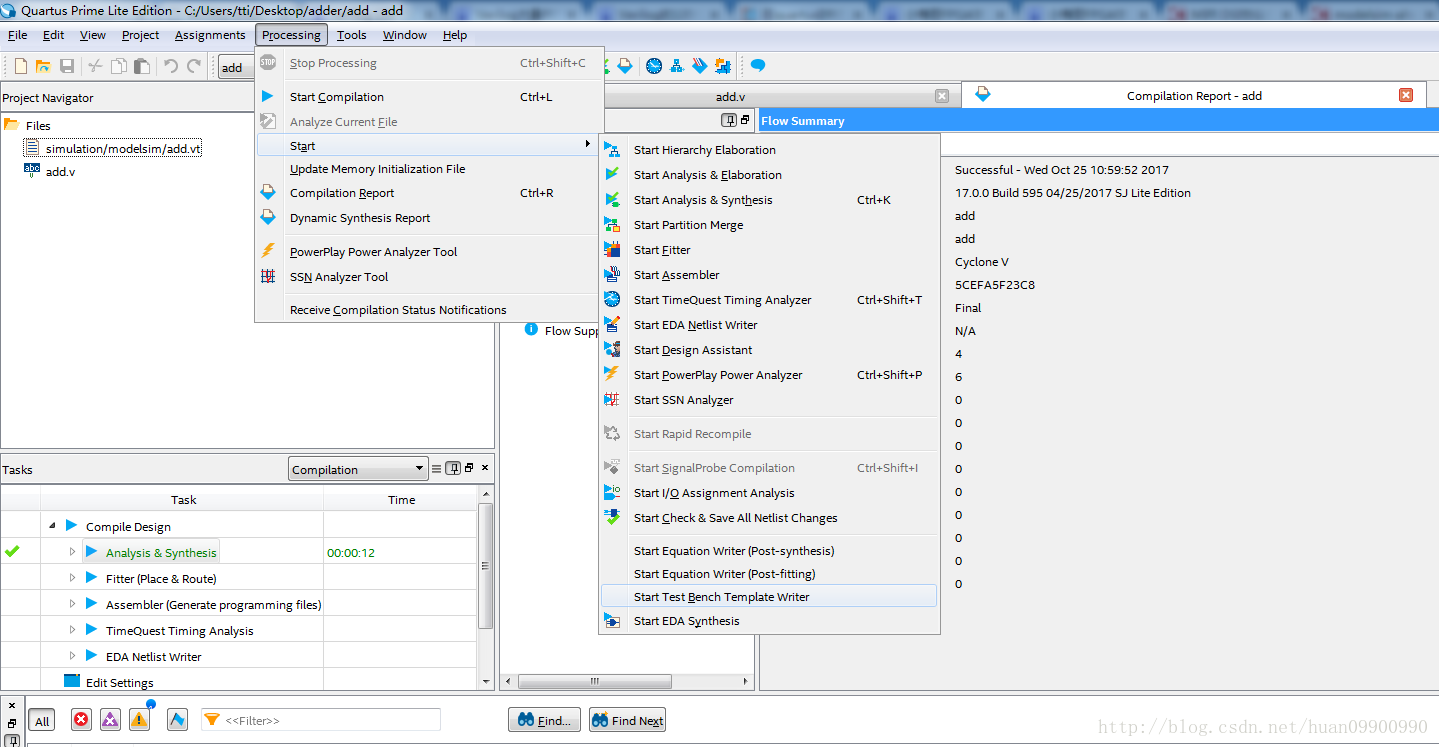Click the Time column header
Image resolution: width=1439 pixels, height=747 pixels.
[x=401, y=499]
